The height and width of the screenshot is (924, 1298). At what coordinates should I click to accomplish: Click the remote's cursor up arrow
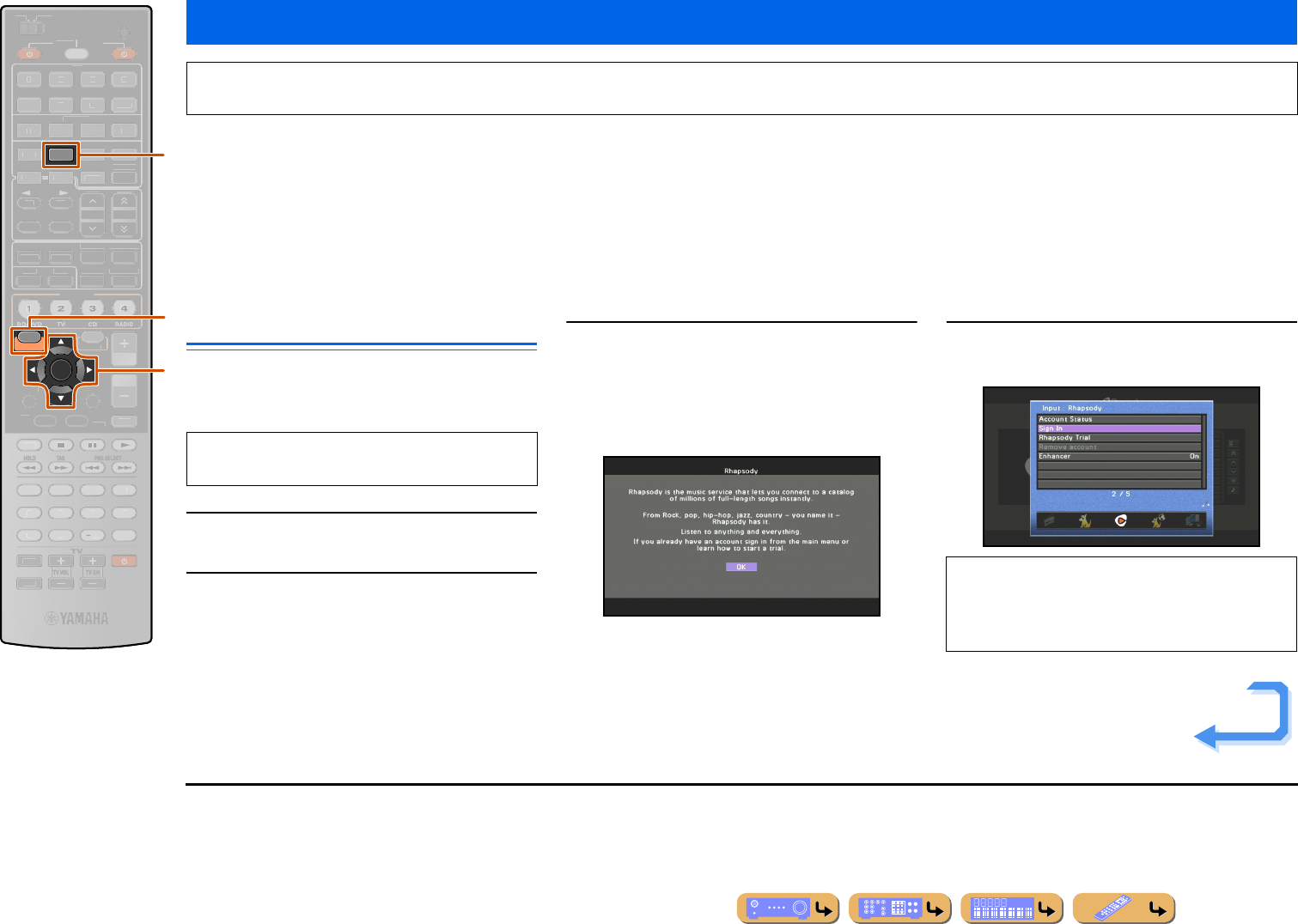point(60,342)
